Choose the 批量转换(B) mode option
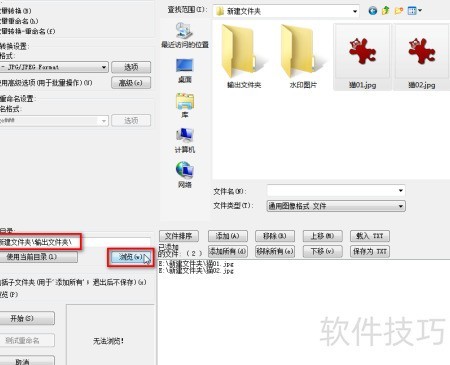Viewport: 450px width, 365px height. [x=16, y=11]
